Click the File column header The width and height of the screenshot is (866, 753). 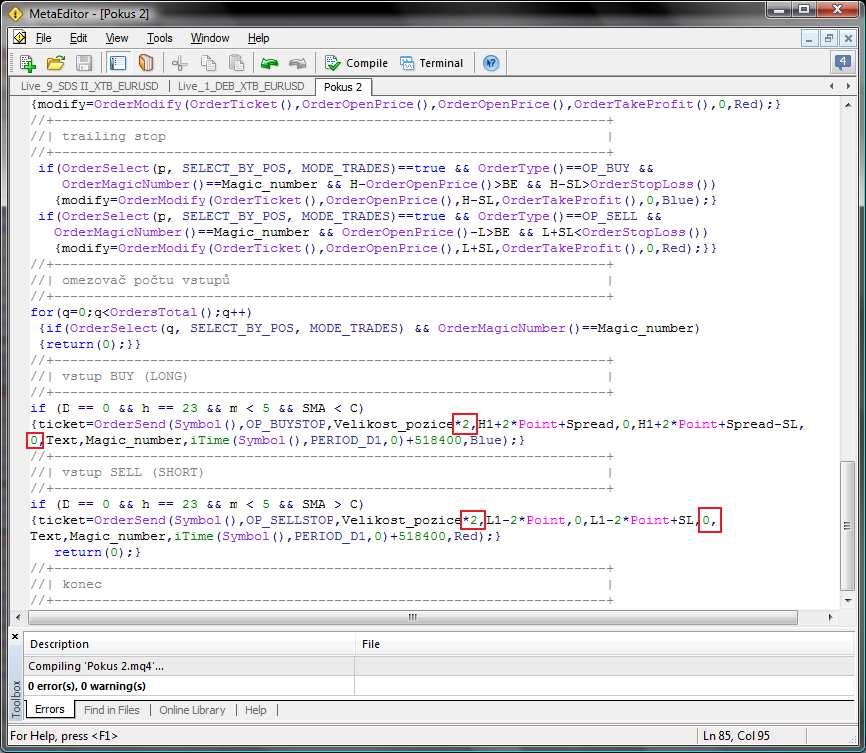pyautogui.click(x=604, y=644)
